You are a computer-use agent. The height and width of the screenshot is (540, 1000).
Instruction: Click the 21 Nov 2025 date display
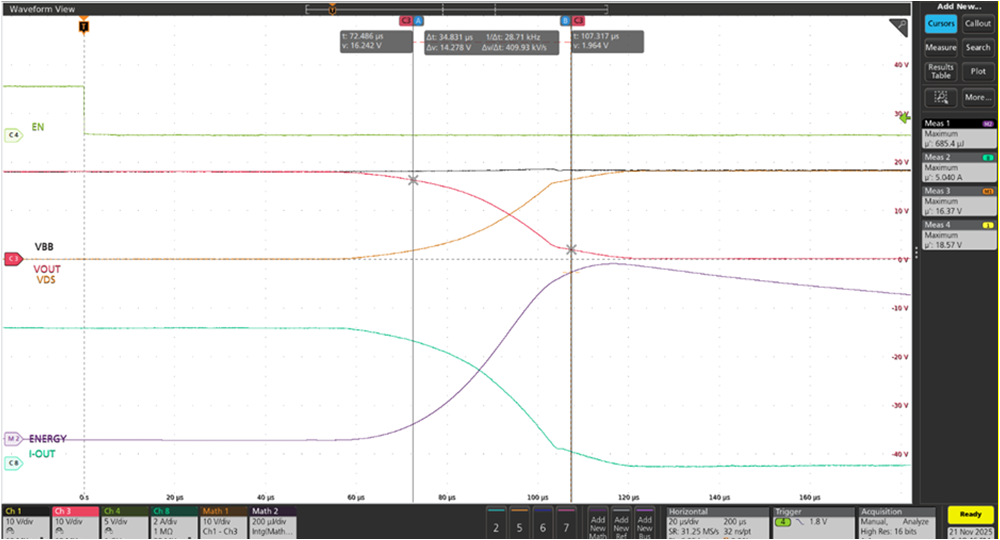(970, 531)
